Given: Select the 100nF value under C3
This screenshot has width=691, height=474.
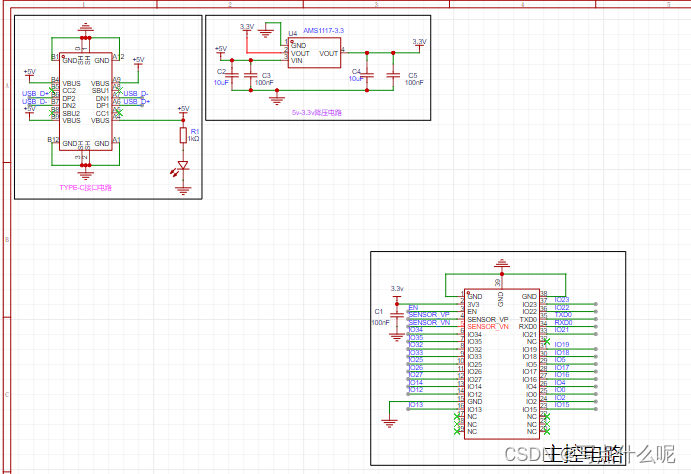Looking at the screenshot, I should 264,82.
